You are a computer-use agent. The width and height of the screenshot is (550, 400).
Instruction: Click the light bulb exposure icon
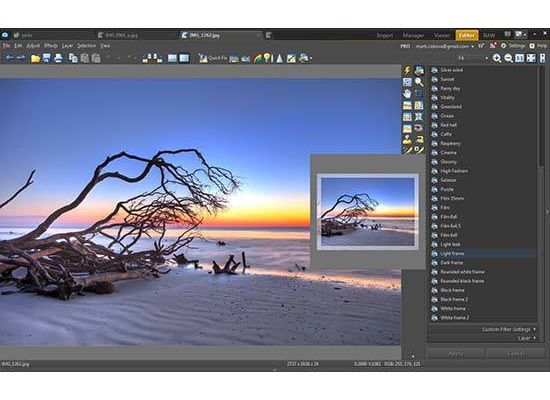pyautogui.click(x=268, y=58)
